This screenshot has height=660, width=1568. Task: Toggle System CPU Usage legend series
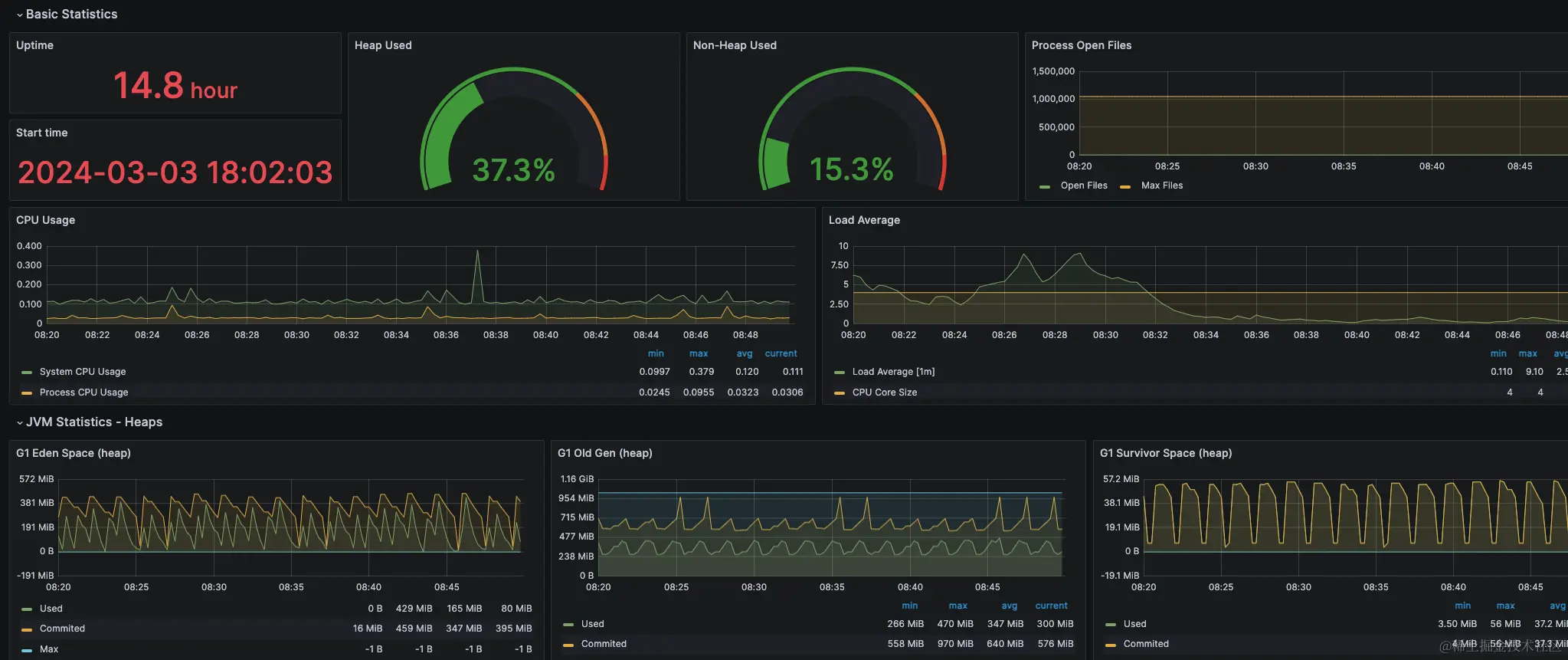[83, 372]
